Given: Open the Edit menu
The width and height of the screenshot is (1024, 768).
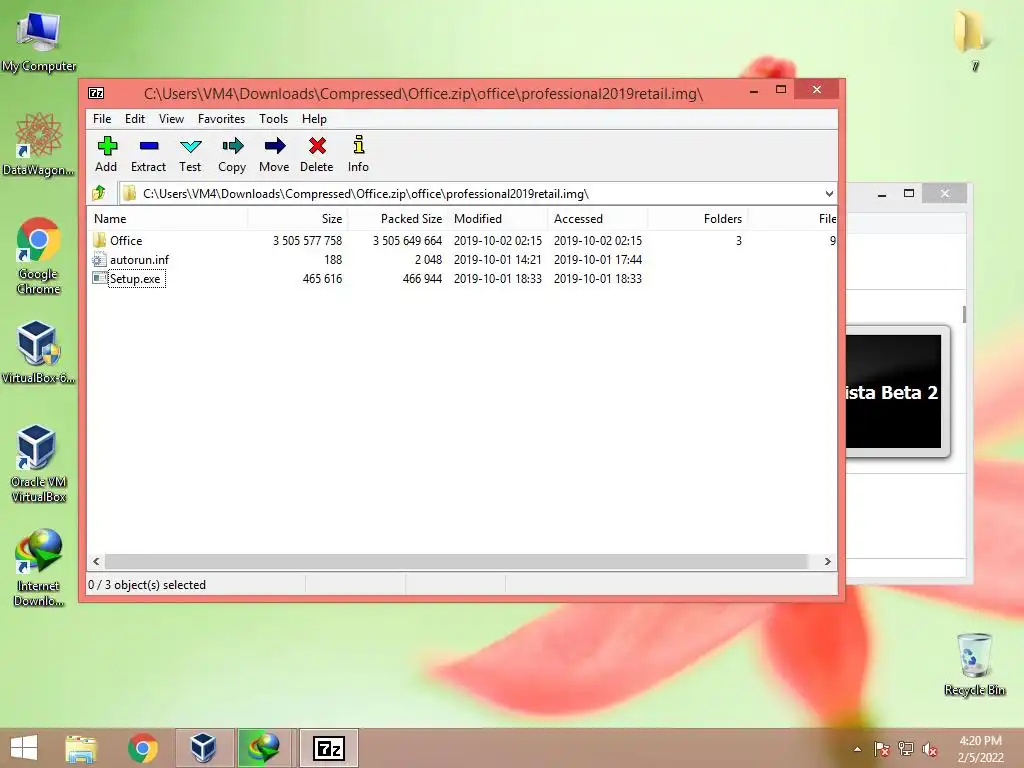Looking at the screenshot, I should 135,119.
